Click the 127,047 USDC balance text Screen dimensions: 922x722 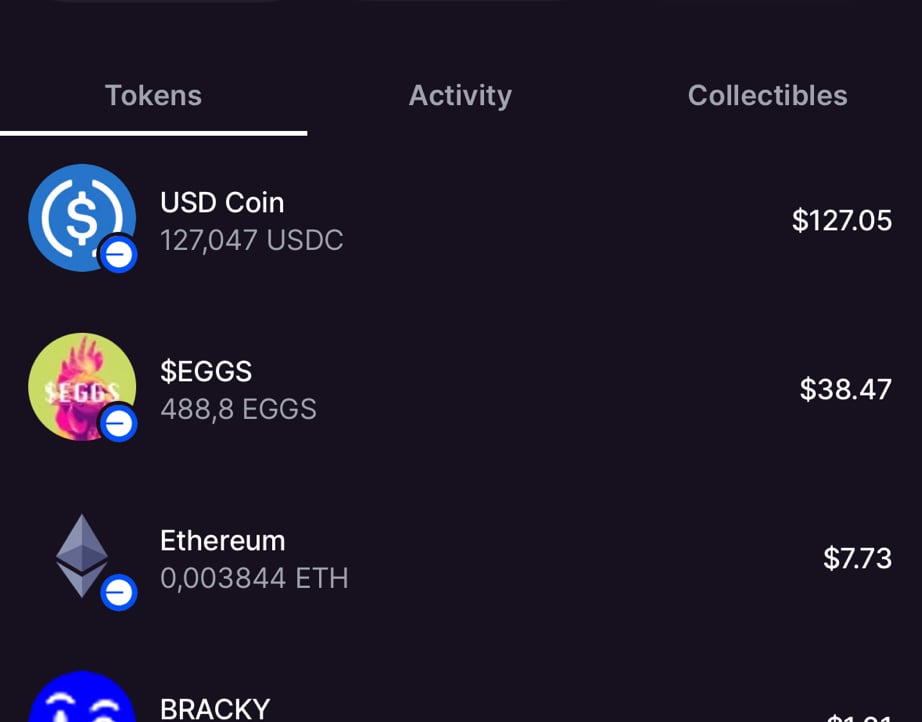(251, 241)
